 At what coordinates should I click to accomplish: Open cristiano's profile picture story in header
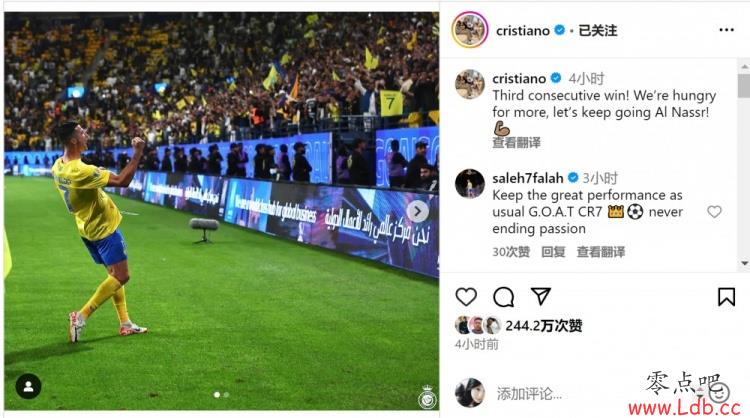tap(470, 30)
